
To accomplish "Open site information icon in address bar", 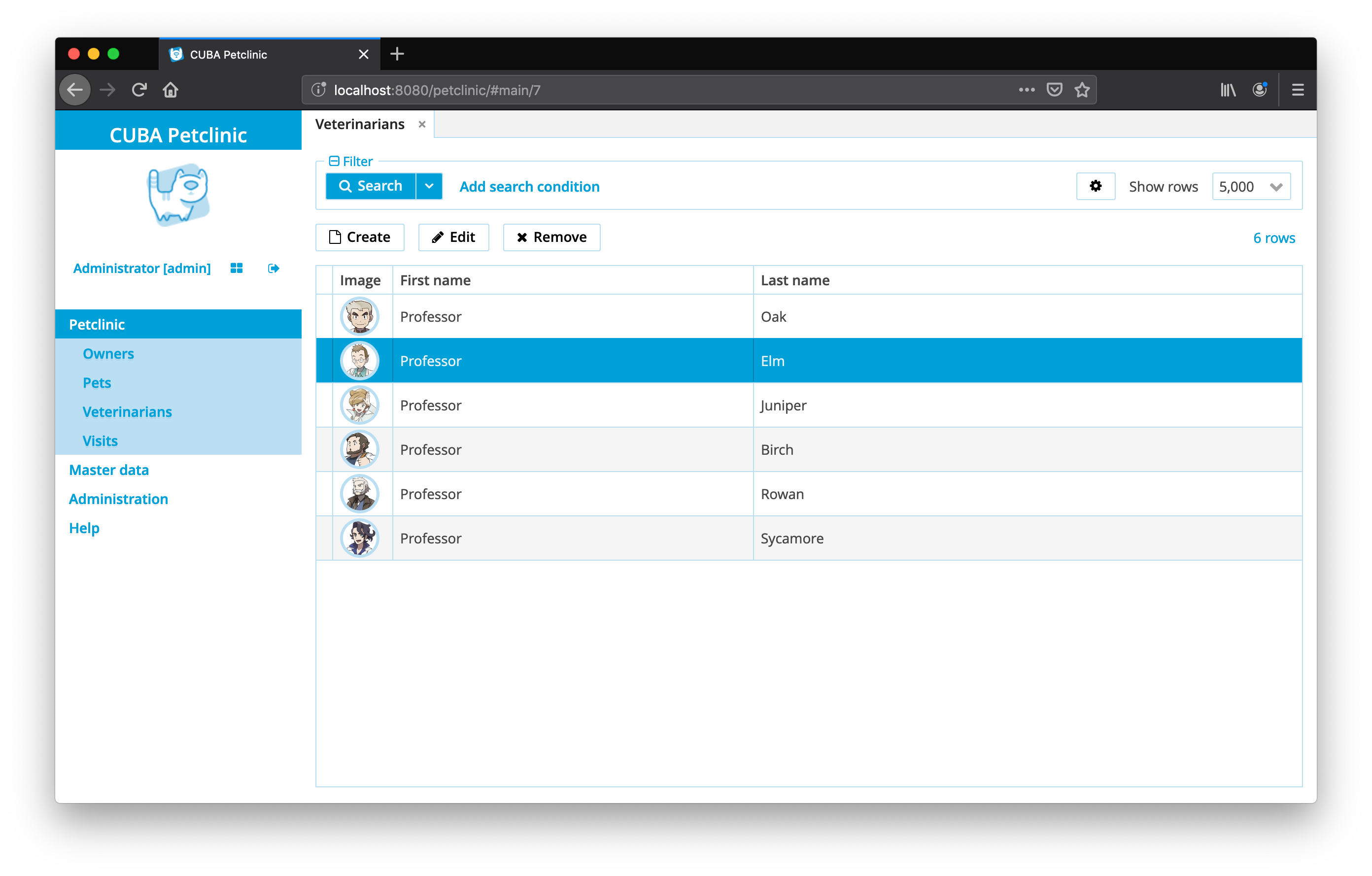I will (x=318, y=90).
